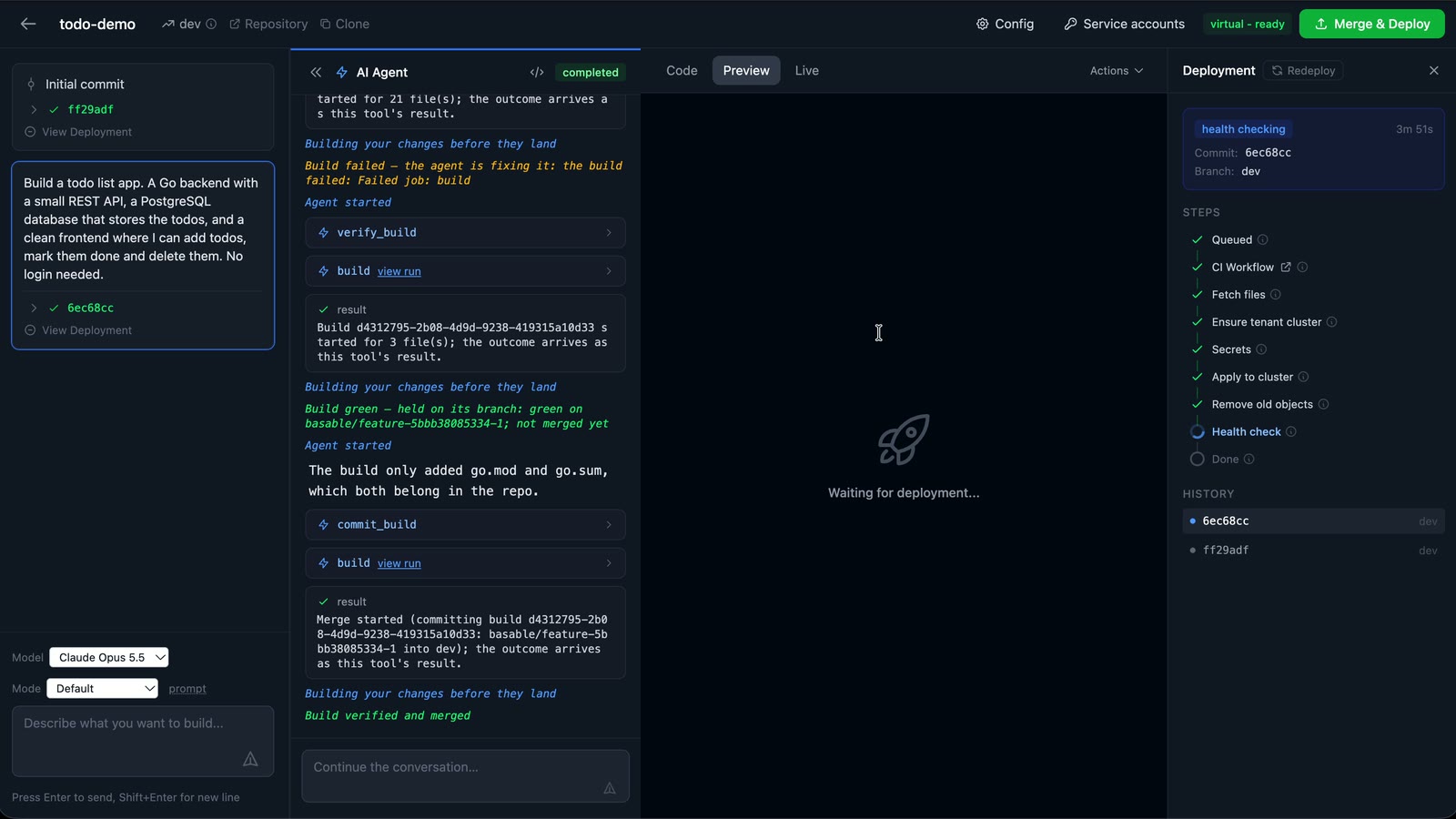Select 6ec68cc entry in History
Viewport: 1456px width, 819px height.
tap(1313, 521)
